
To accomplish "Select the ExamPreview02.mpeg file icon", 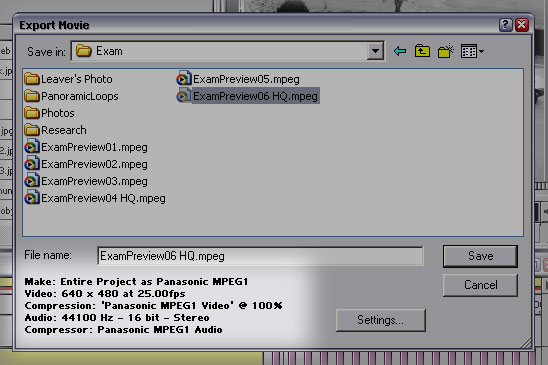I will pos(32,164).
